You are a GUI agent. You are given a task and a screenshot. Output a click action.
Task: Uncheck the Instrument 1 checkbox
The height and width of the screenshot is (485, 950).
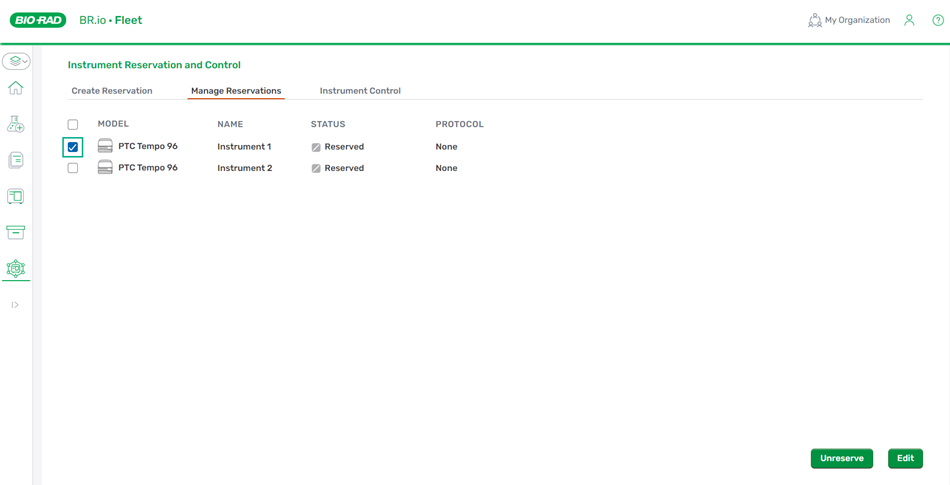[73, 147]
